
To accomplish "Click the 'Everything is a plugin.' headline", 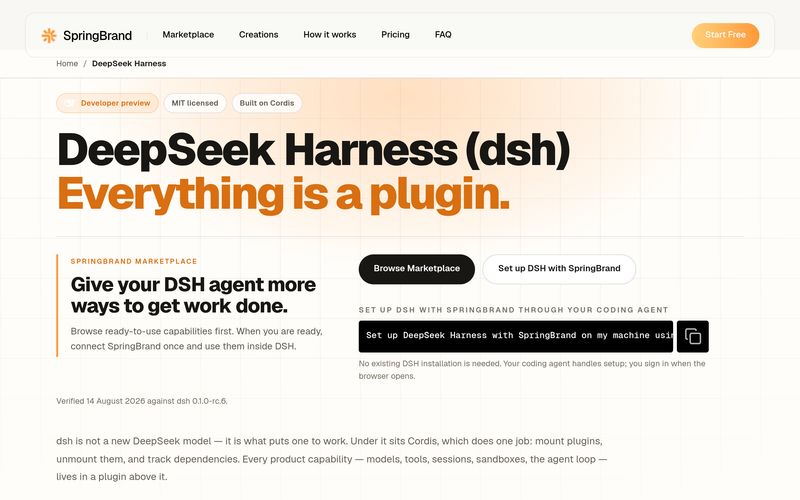I will [x=283, y=194].
